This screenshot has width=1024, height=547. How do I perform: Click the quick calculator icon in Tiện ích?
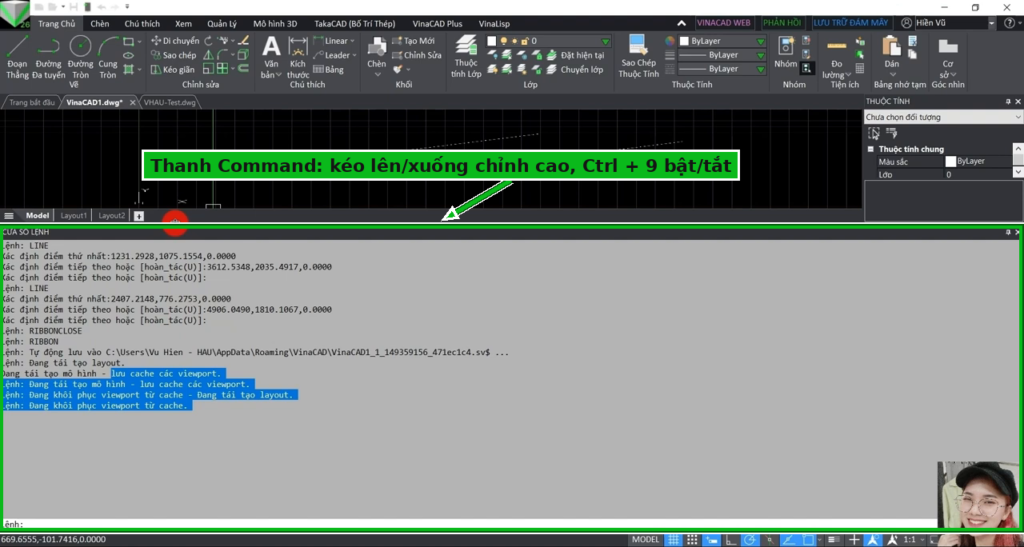pyautogui.click(x=859, y=69)
